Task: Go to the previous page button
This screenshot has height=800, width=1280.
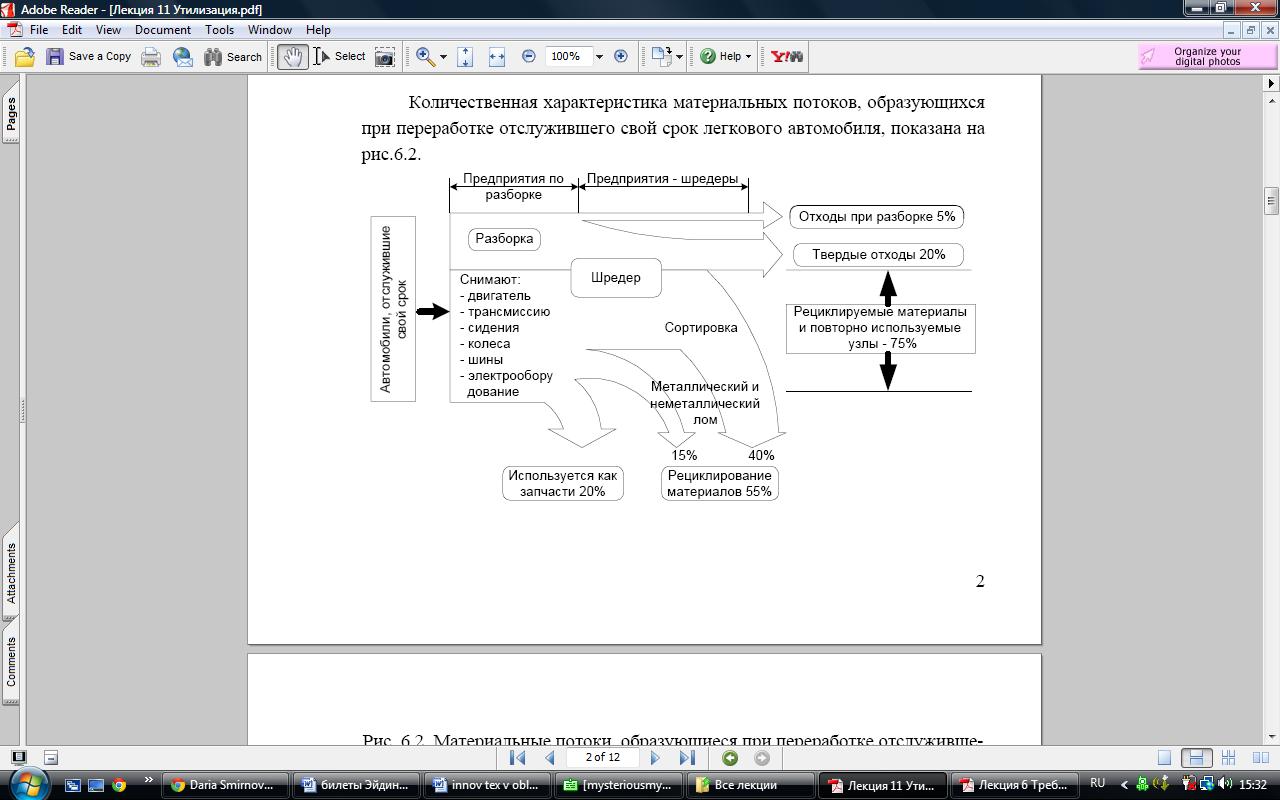Action: (549, 758)
